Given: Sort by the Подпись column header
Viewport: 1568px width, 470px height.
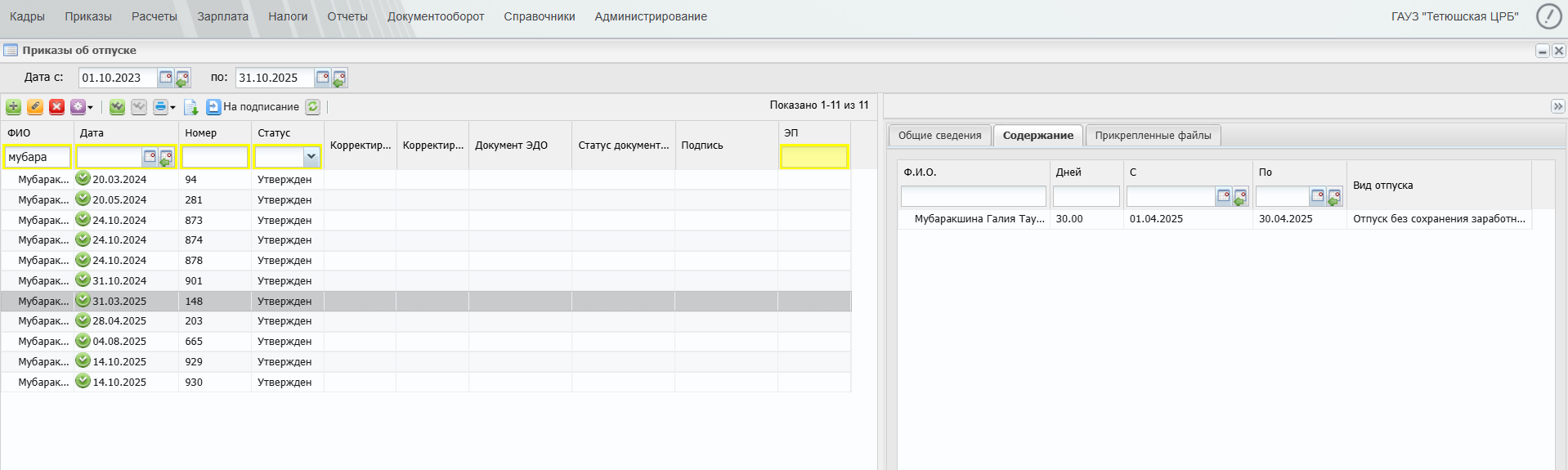Looking at the screenshot, I should point(727,145).
